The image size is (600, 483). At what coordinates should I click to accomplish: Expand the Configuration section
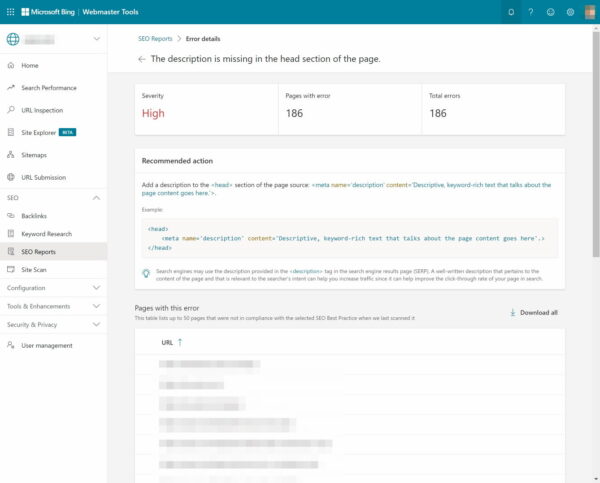[96, 287]
